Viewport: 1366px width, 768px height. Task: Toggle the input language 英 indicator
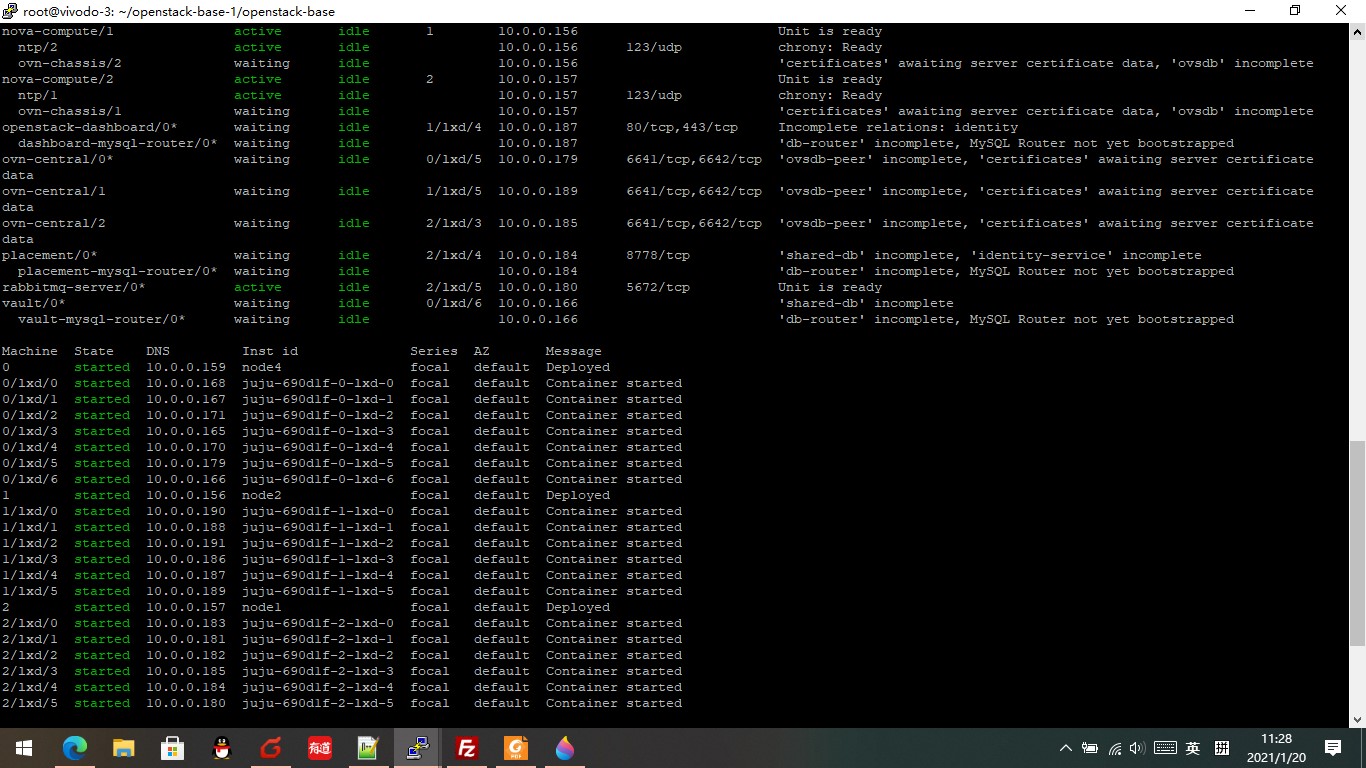click(x=1193, y=748)
